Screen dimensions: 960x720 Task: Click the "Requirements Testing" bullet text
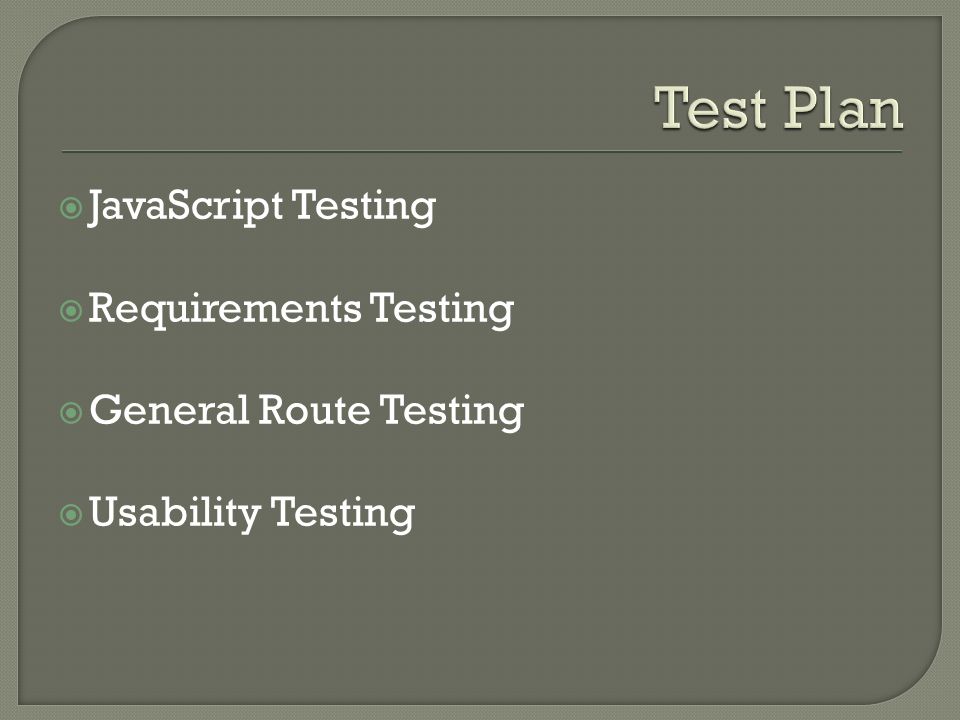tap(301, 310)
